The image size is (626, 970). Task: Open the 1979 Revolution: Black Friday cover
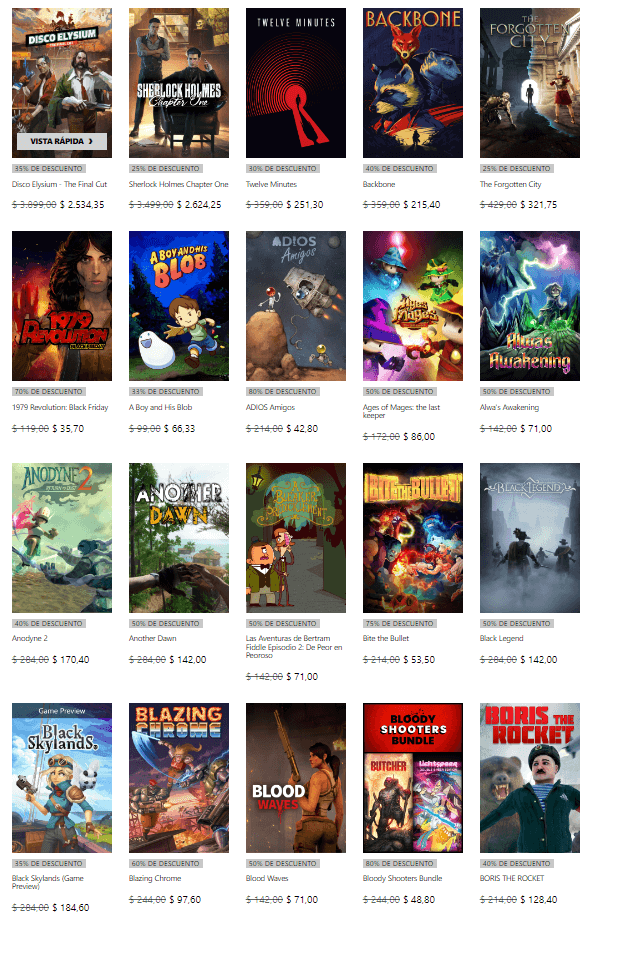coord(62,306)
